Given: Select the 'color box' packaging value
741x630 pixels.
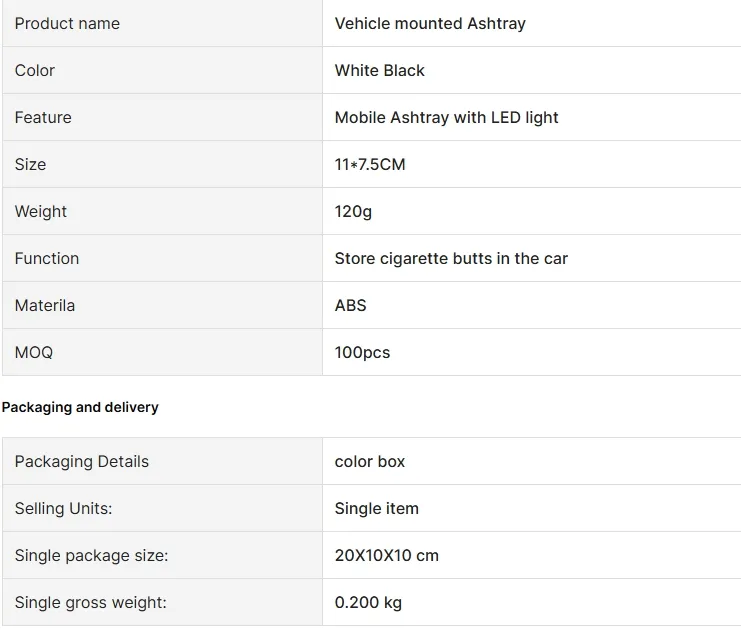Looking at the screenshot, I should tap(370, 461).
